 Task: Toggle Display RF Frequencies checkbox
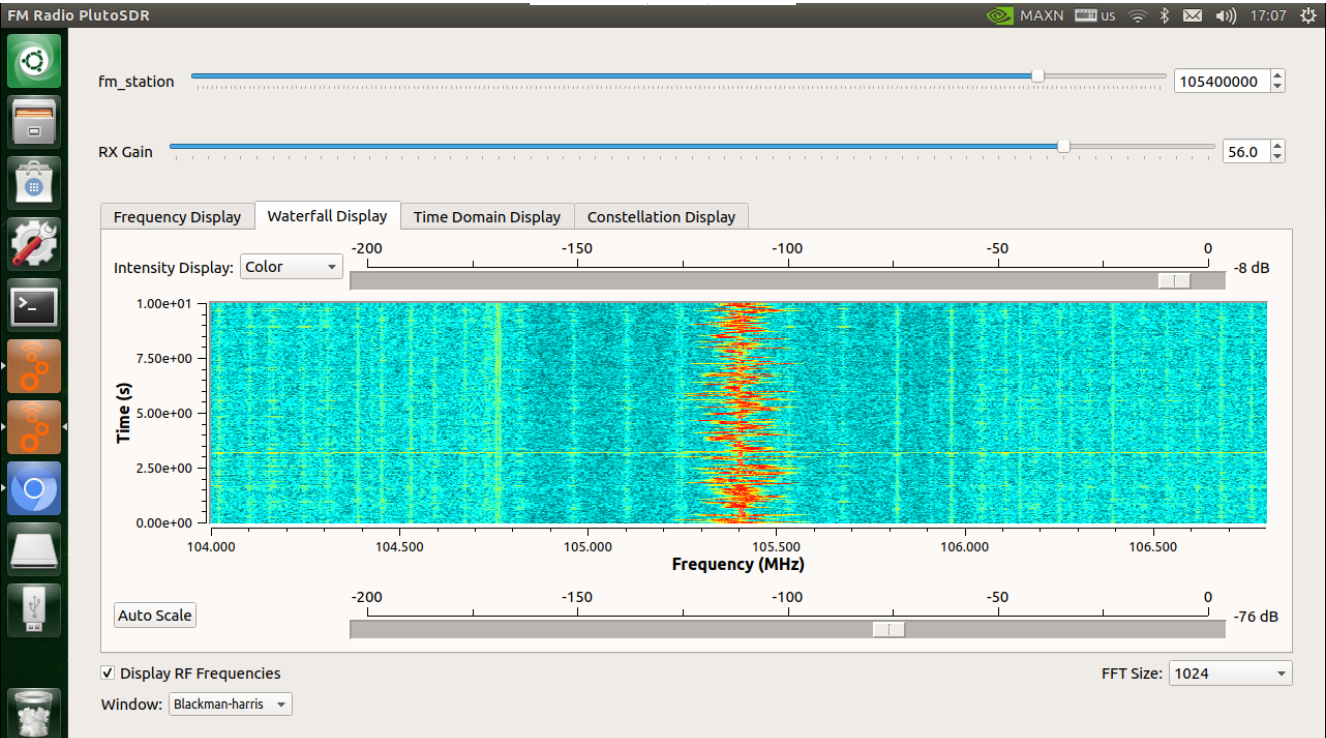click(x=108, y=673)
